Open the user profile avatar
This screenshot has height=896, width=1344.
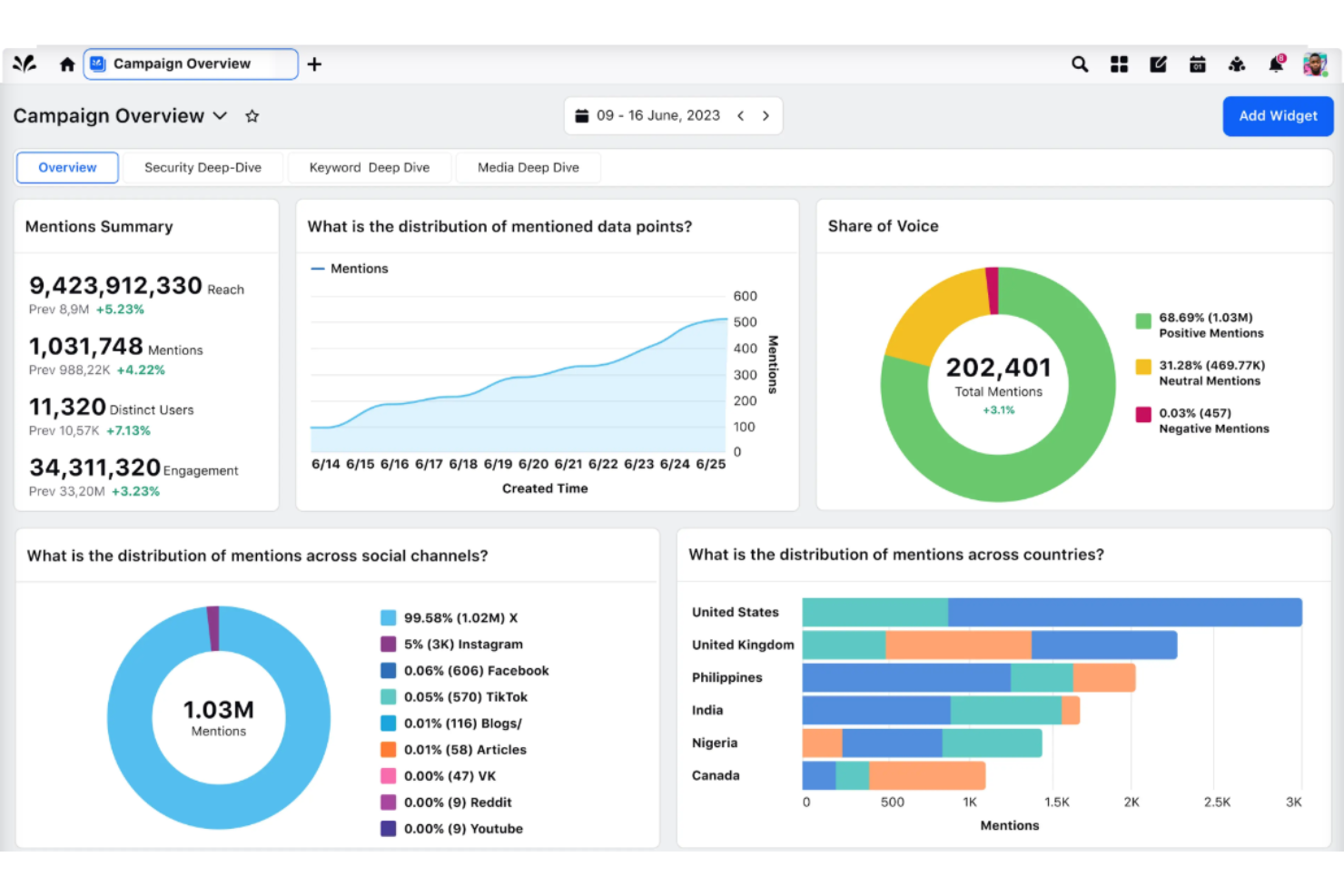coord(1315,64)
